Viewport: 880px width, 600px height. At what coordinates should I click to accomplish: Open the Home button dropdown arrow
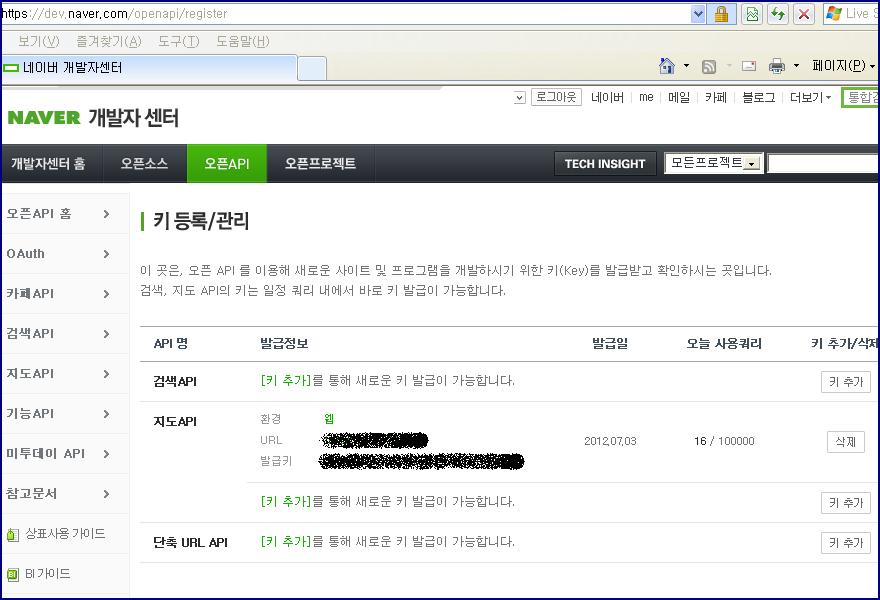click(686, 66)
